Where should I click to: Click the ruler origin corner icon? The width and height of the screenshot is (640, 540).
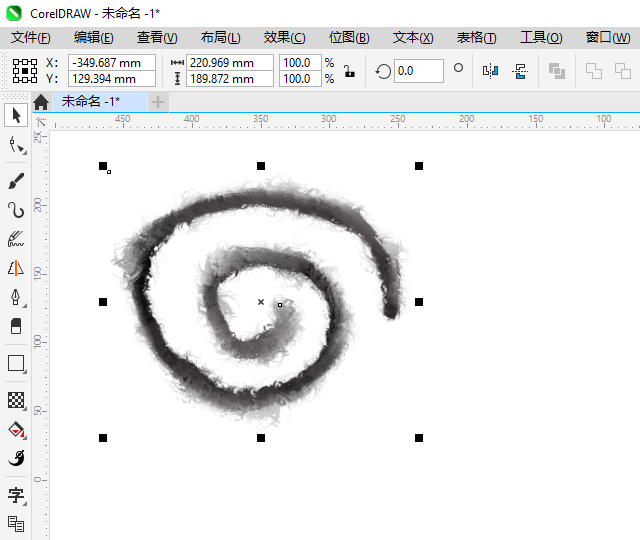coord(41,122)
